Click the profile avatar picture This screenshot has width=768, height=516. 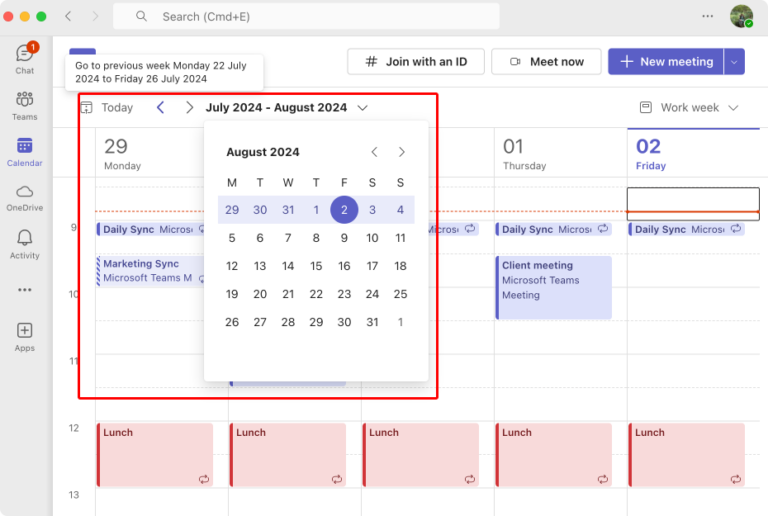point(741,16)
